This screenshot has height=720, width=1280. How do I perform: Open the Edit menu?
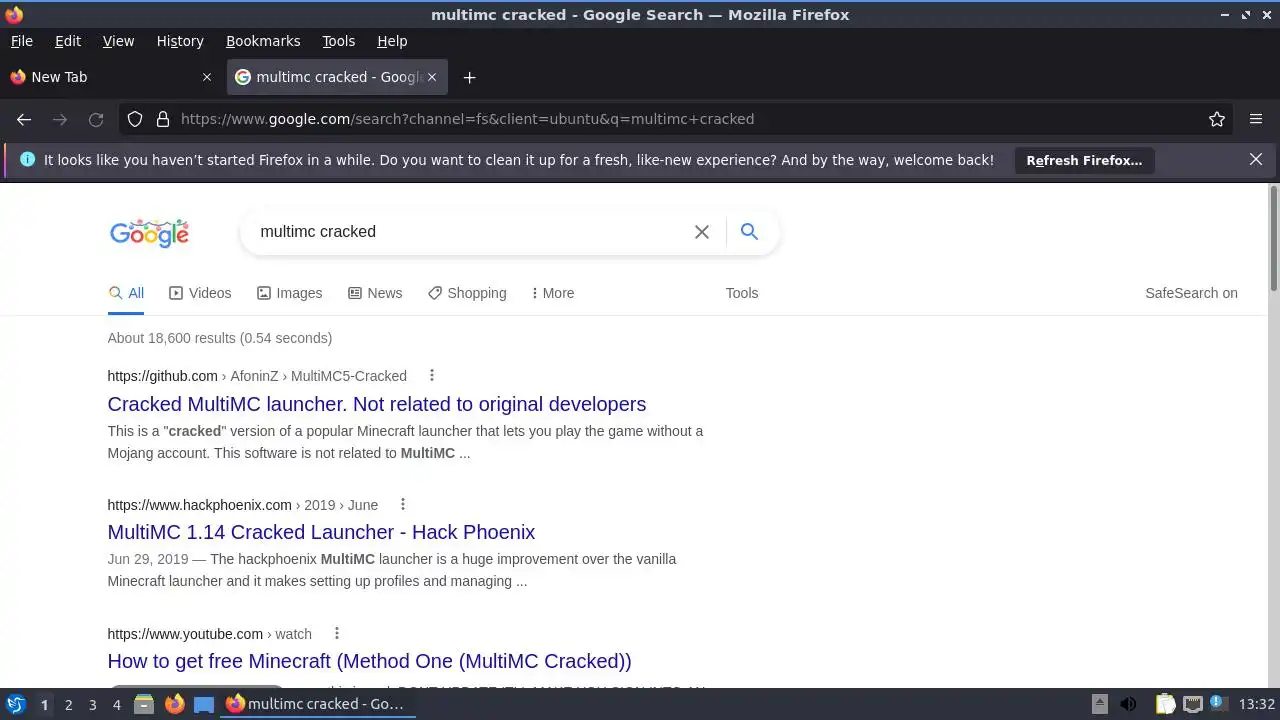68,41
